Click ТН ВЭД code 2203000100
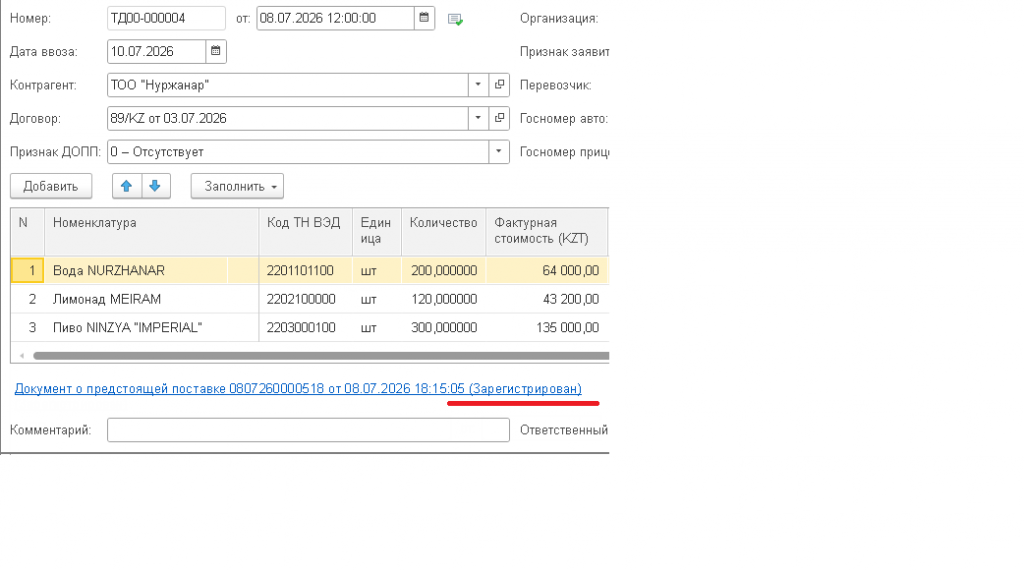 click(301, 327)
